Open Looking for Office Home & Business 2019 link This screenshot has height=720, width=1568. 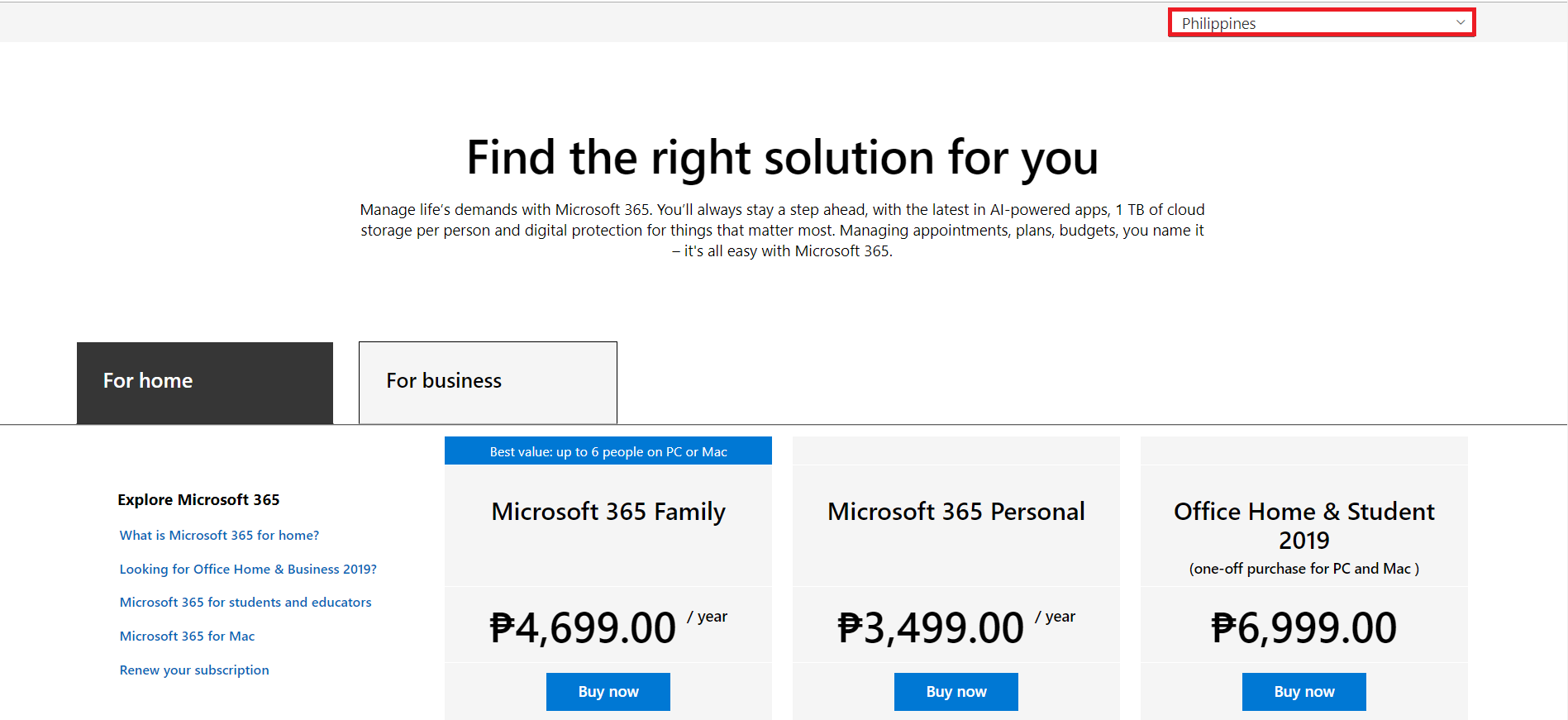point(248,570)
